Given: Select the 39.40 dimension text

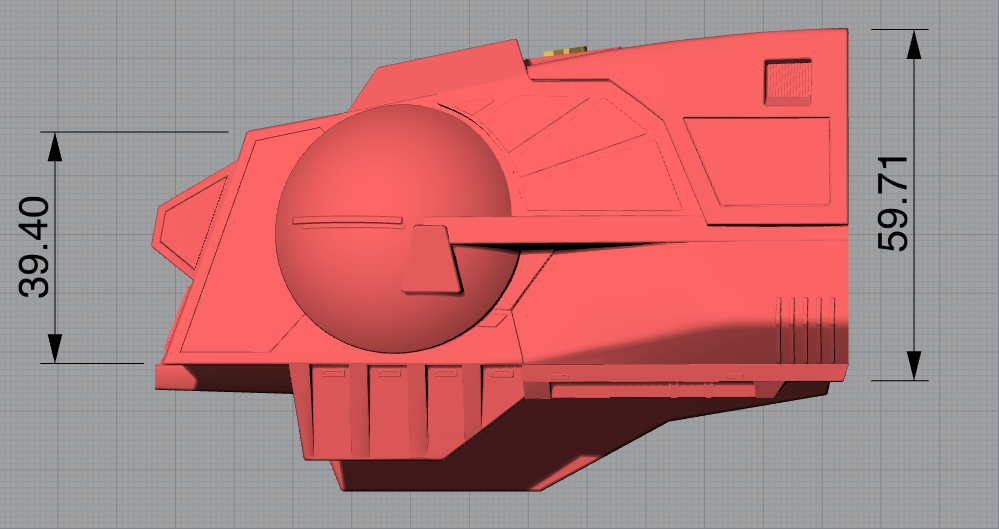Looking at the screenshot, I should [34, 247].
